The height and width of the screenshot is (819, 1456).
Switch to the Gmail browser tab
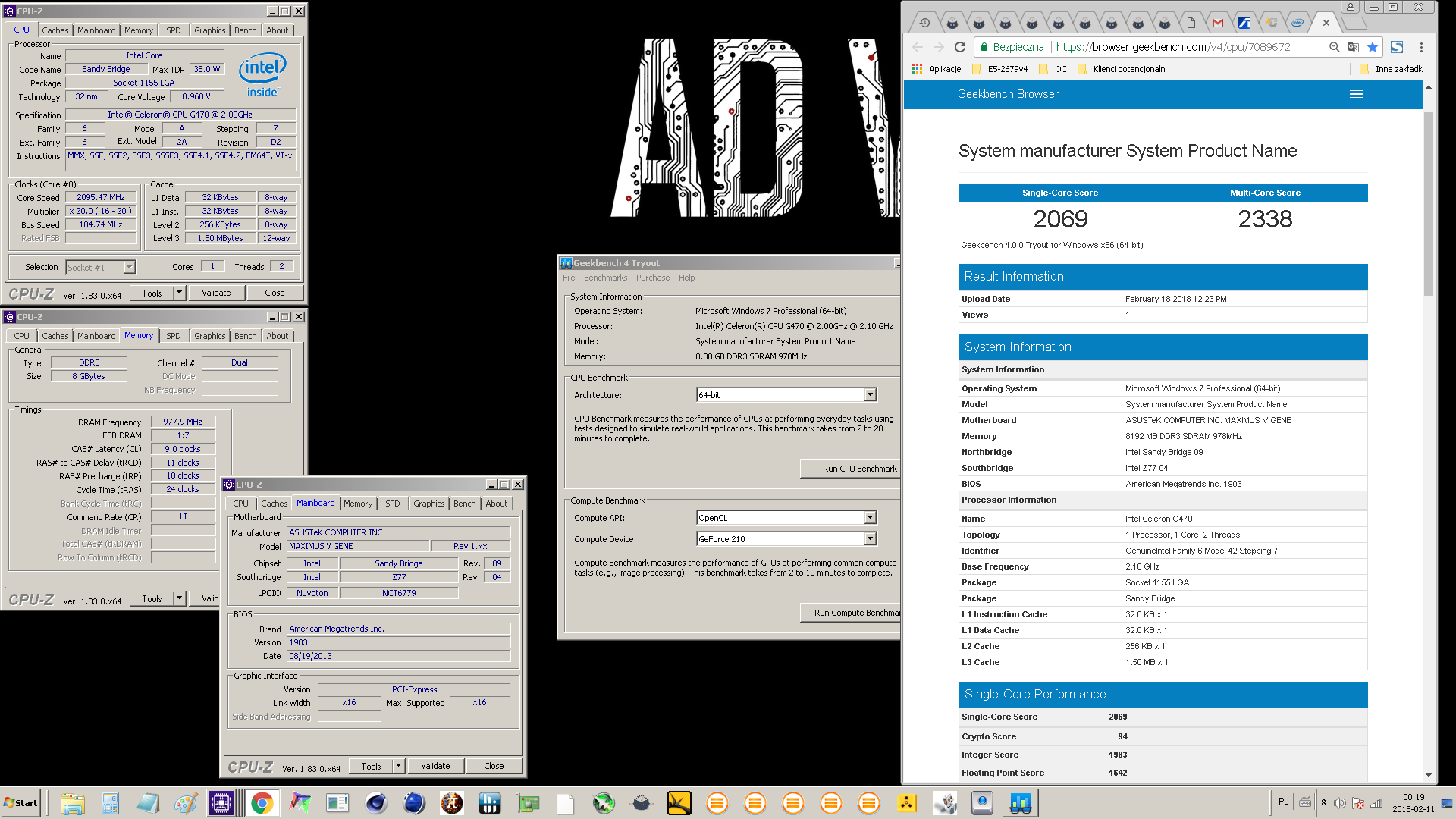pyautogui.click(x=1218, y=23)
